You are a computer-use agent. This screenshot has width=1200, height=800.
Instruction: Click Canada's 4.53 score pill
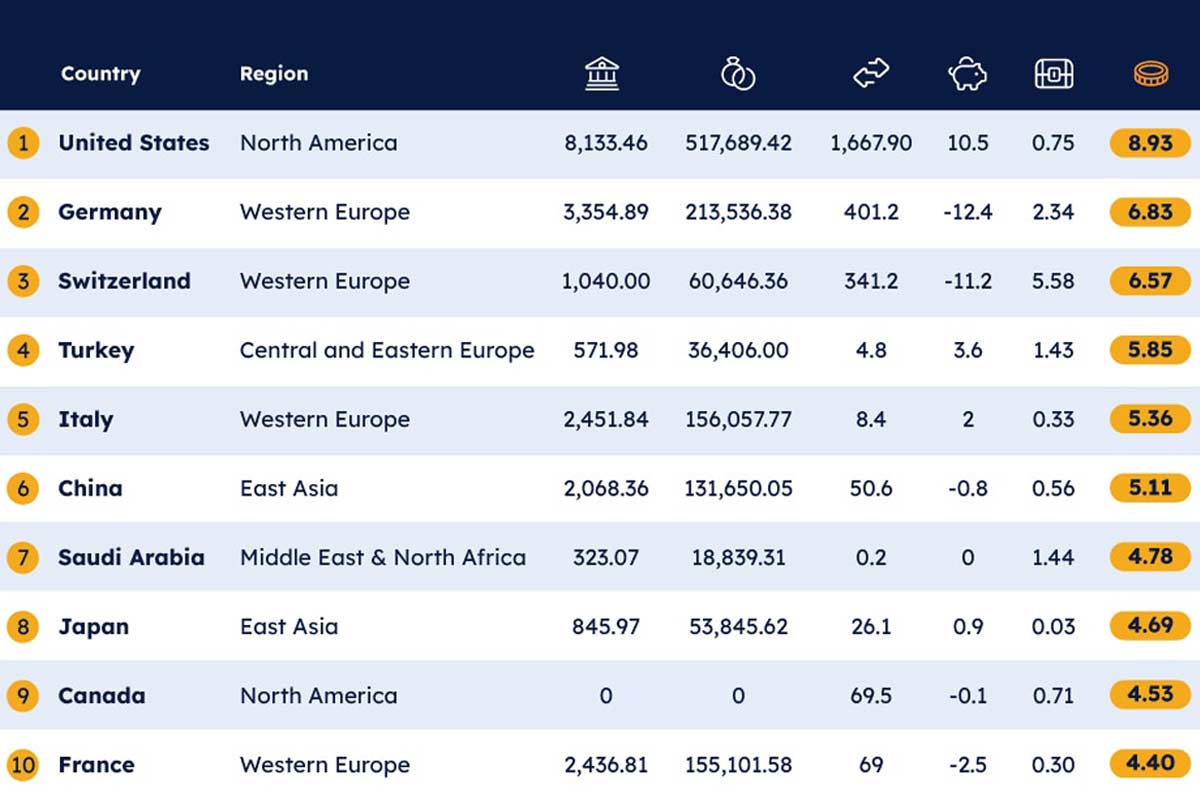[1150, 695]
